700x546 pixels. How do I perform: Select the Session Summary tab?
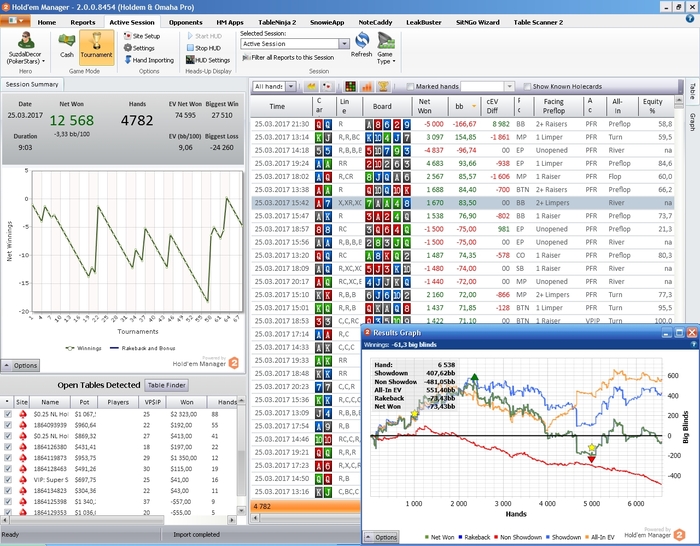pos(32,84)
